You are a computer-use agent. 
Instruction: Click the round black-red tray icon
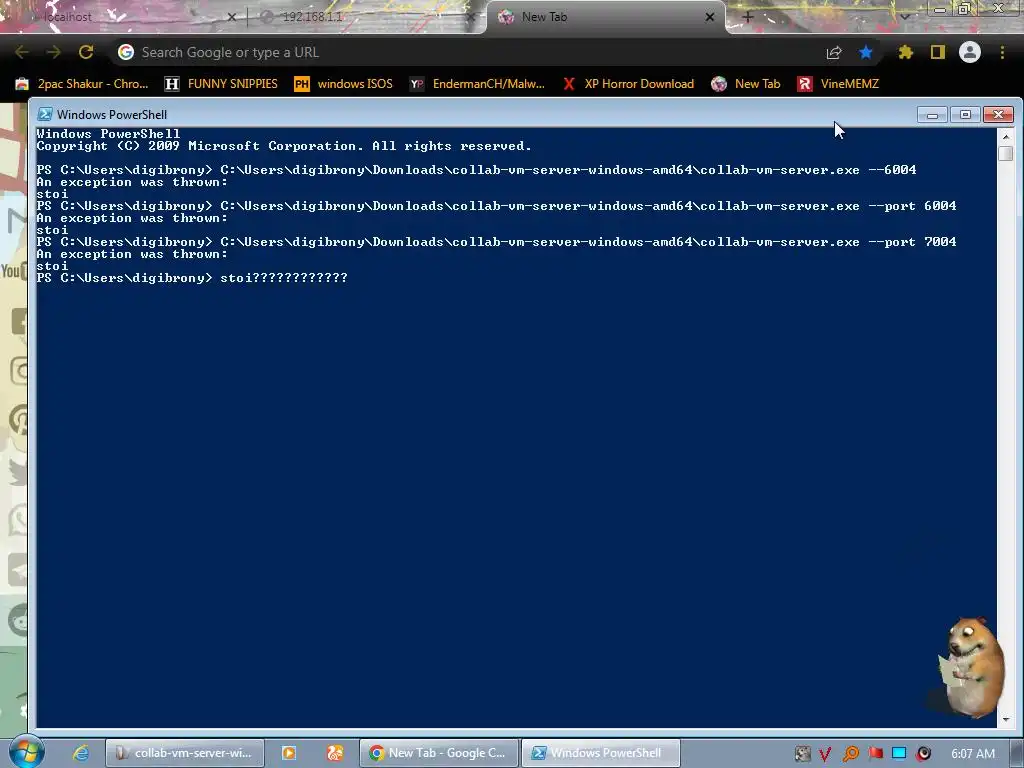click(x=923, y=754)
